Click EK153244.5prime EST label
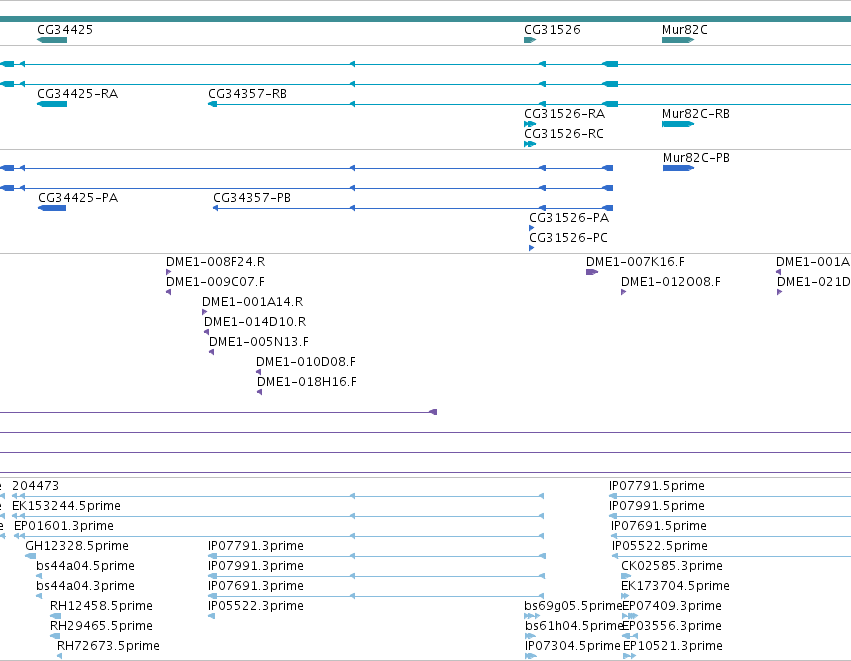Image resolution: width=851 pixels, height=661 pixels. pos(66,506)
